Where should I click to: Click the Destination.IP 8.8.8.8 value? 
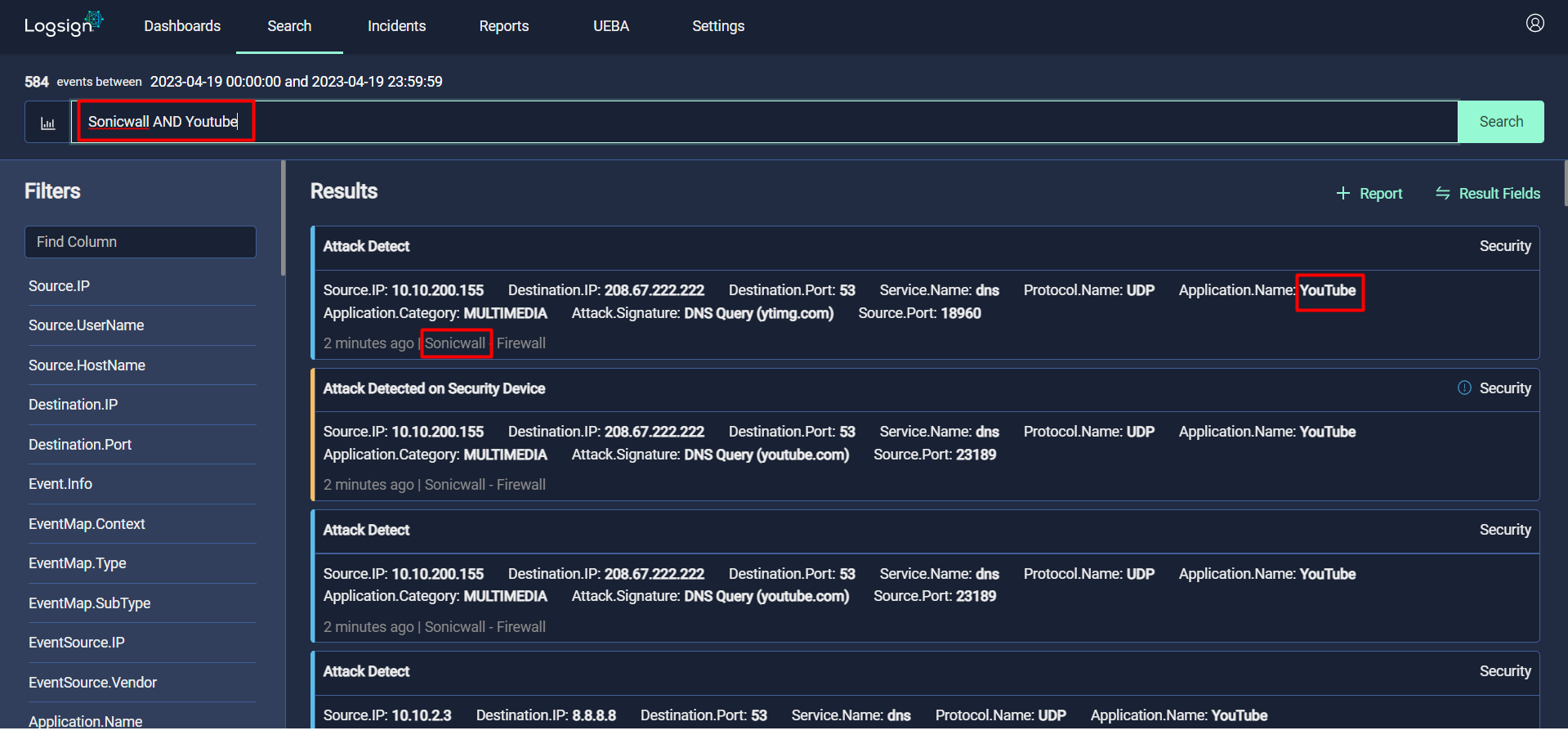(x=594, y=715)
